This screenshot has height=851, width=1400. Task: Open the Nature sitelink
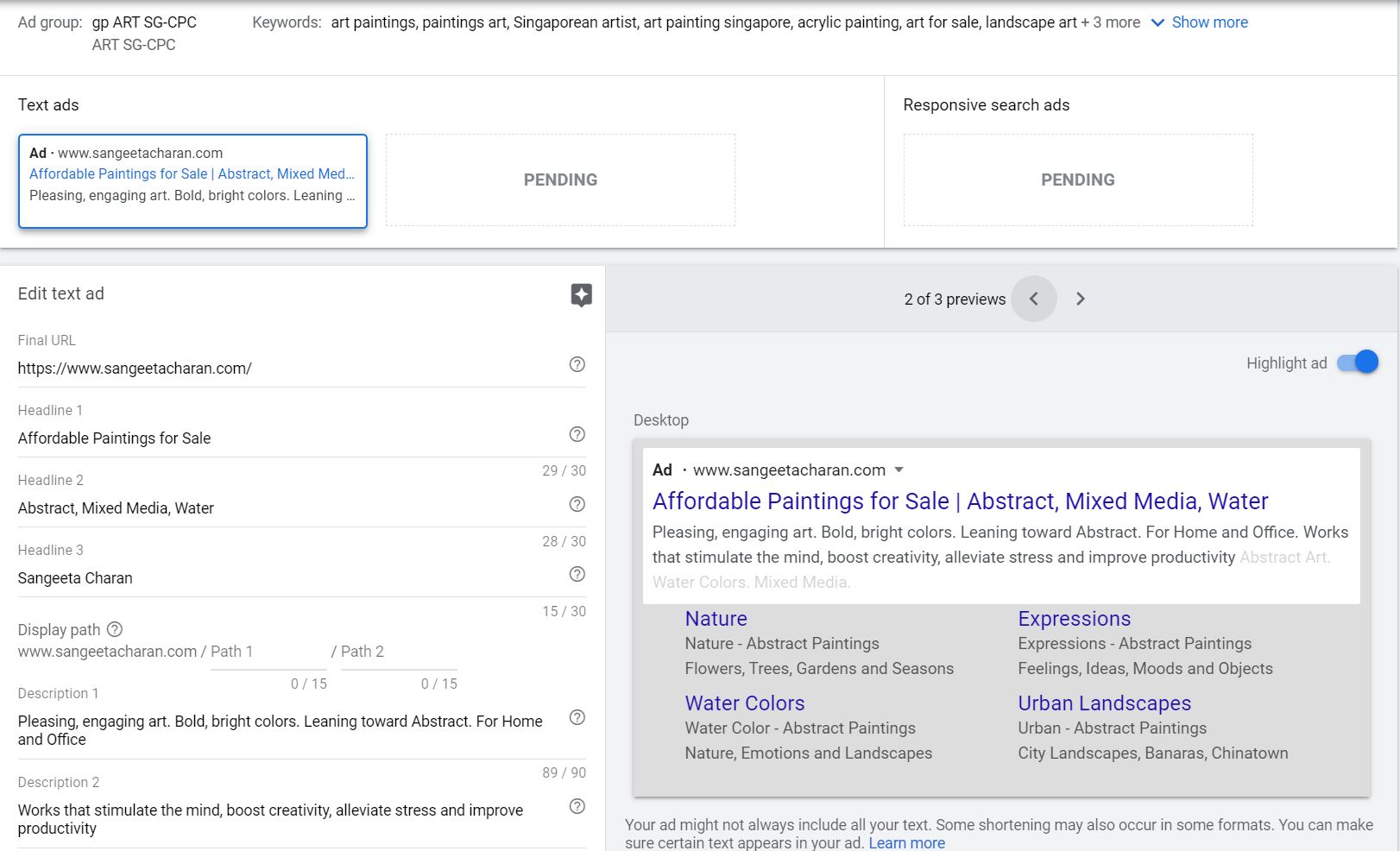coord(716,618)
